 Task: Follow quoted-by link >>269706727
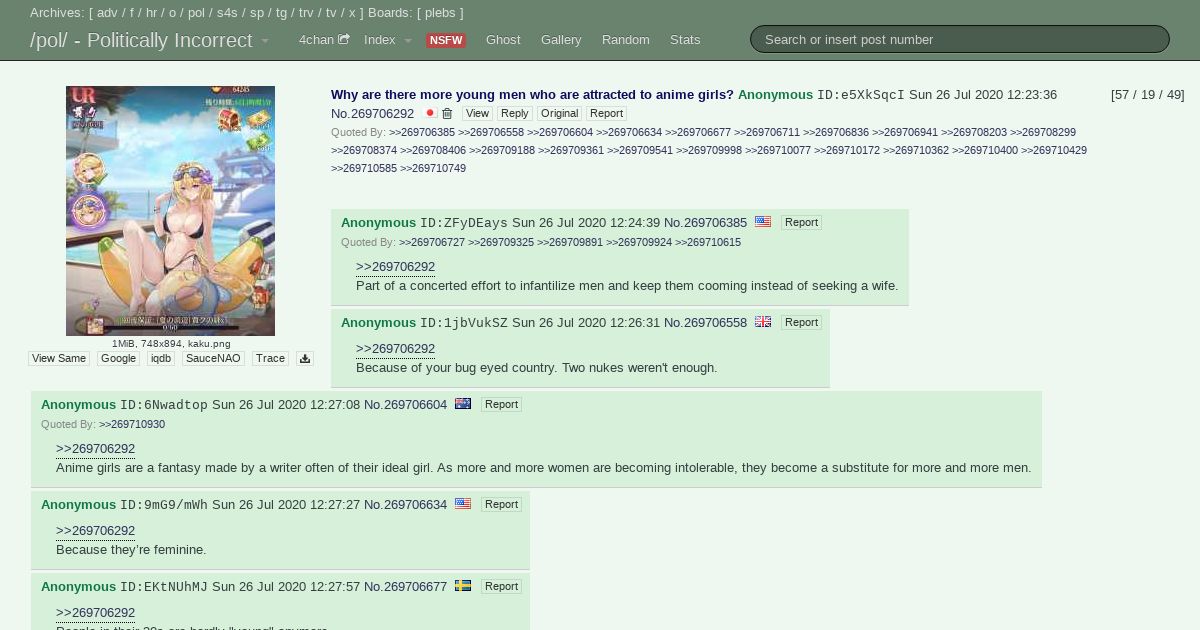(432, 242)
